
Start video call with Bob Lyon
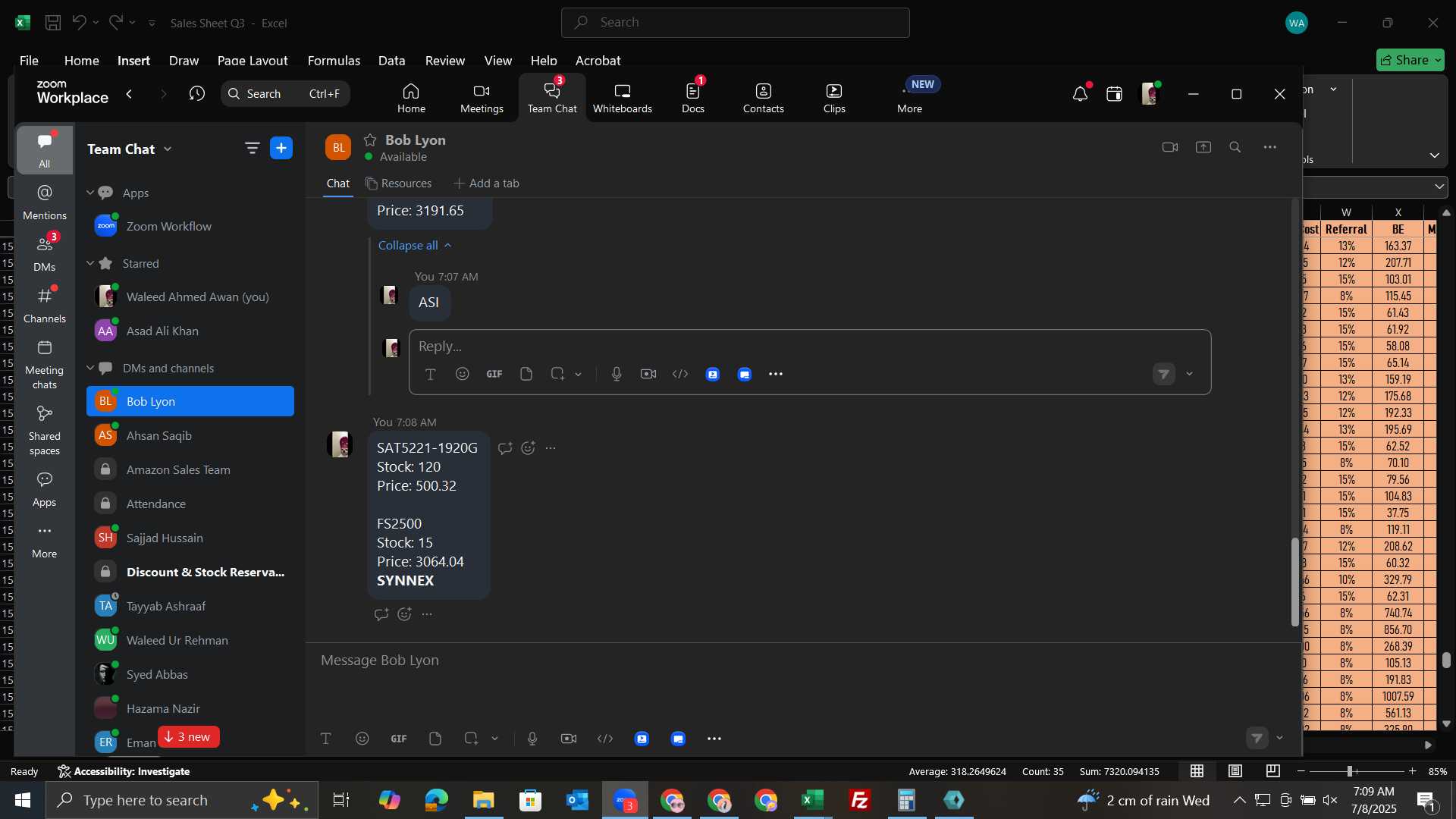click(x=1170, y=147)
